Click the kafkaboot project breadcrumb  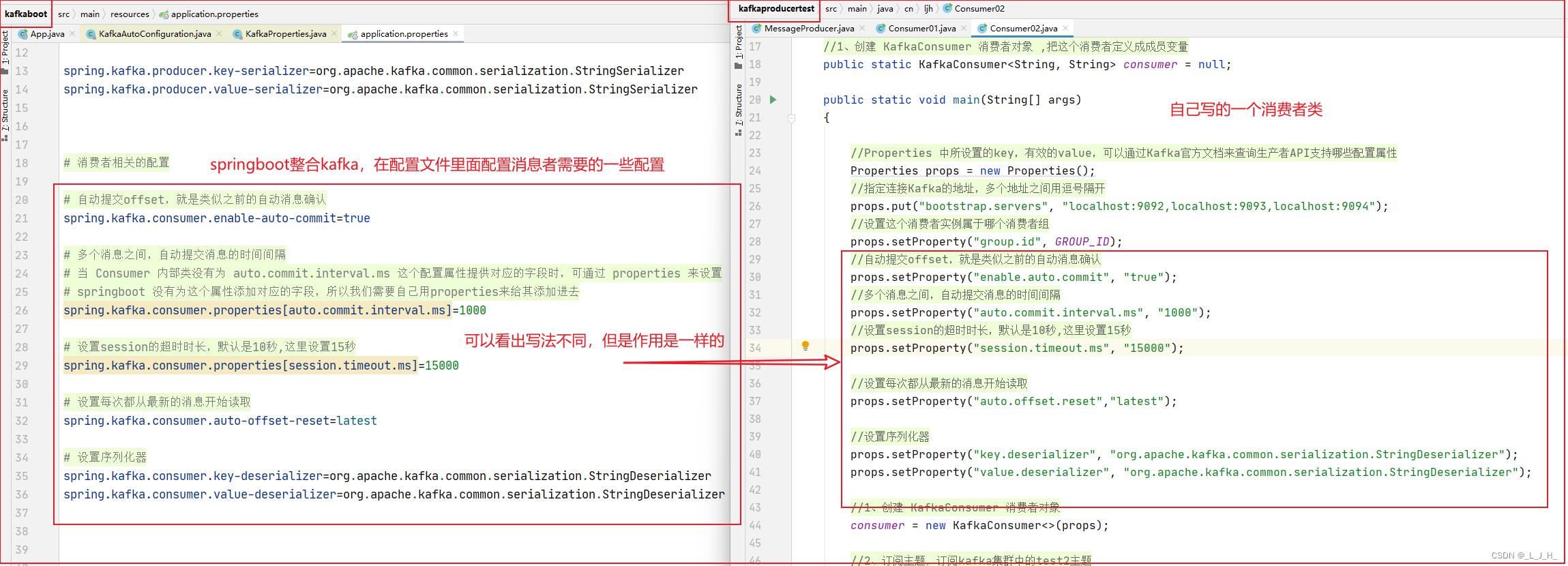coord(26,14)
